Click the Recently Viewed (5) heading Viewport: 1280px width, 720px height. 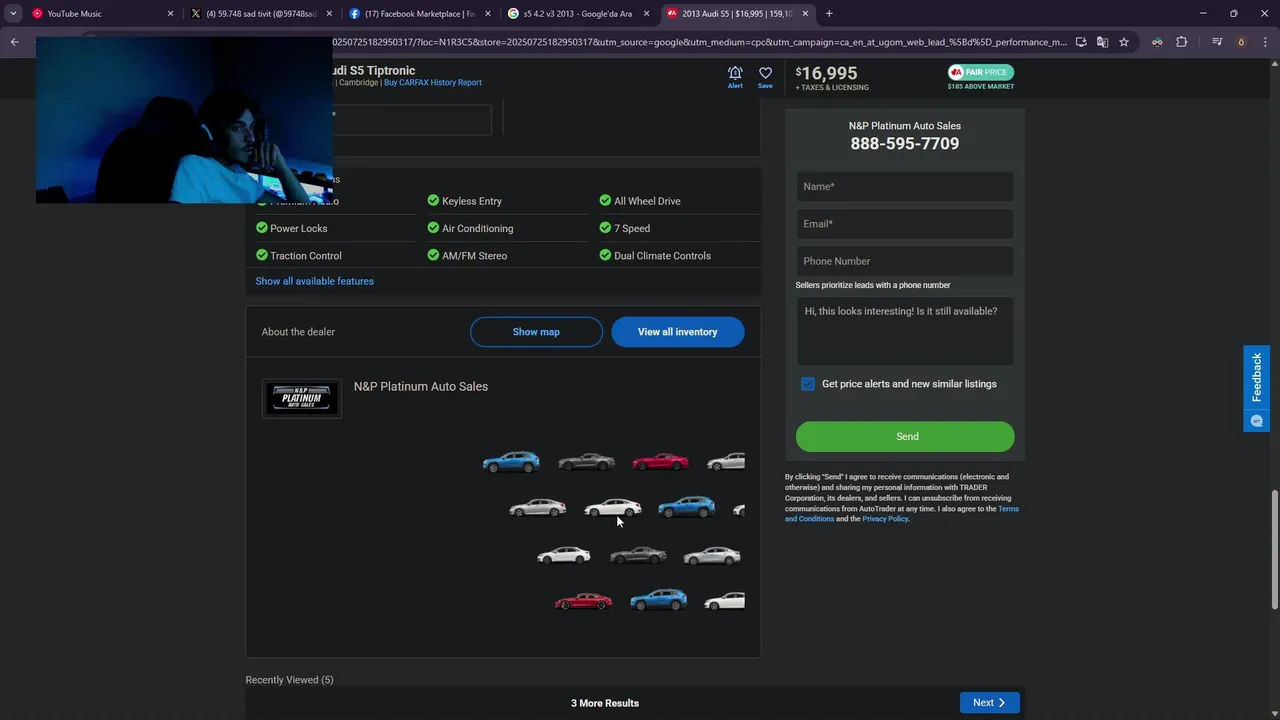[x=289, y=680]
